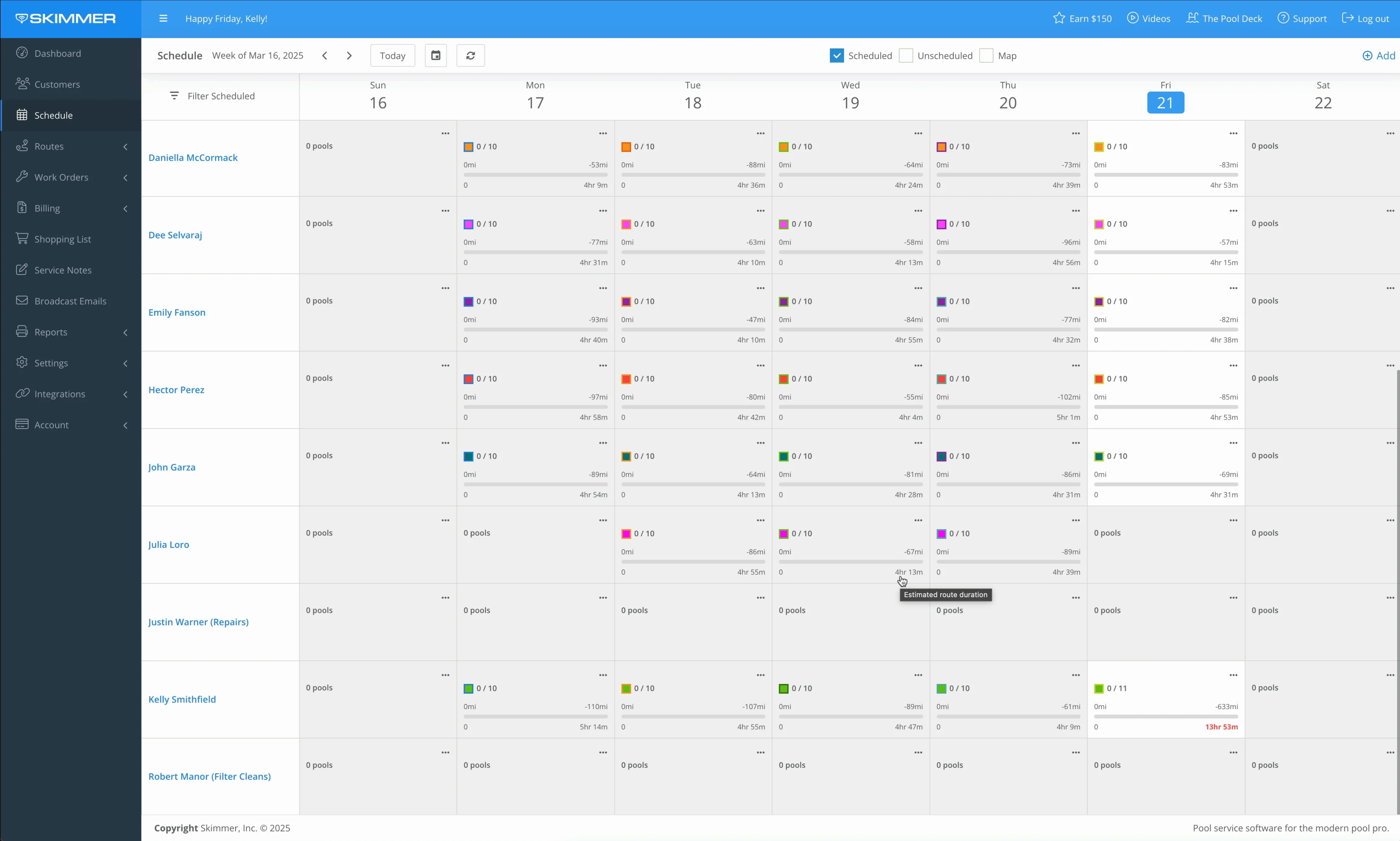1400x841 pixels.
Task: Open options for Emily Fanson's Wednesday route
Action: 918,289
